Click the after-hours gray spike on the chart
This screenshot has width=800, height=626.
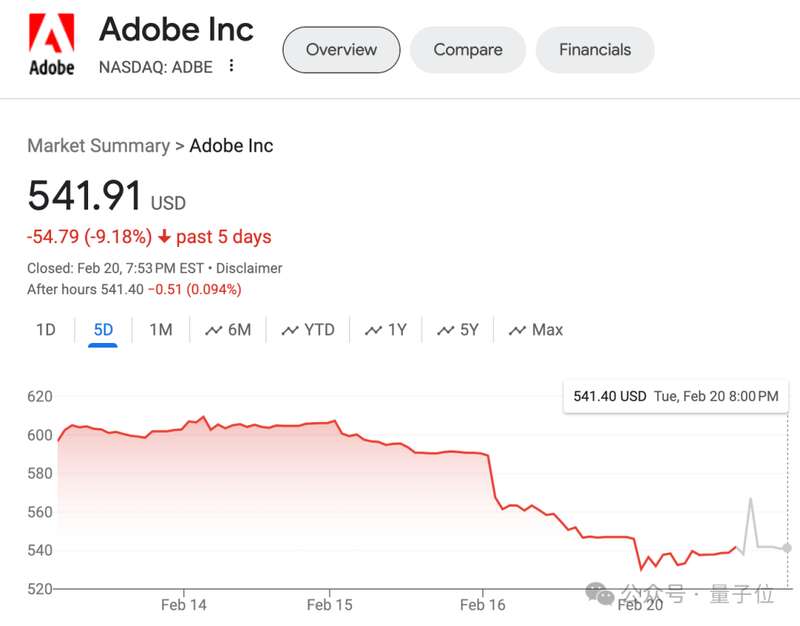click(x=750, y=500)
